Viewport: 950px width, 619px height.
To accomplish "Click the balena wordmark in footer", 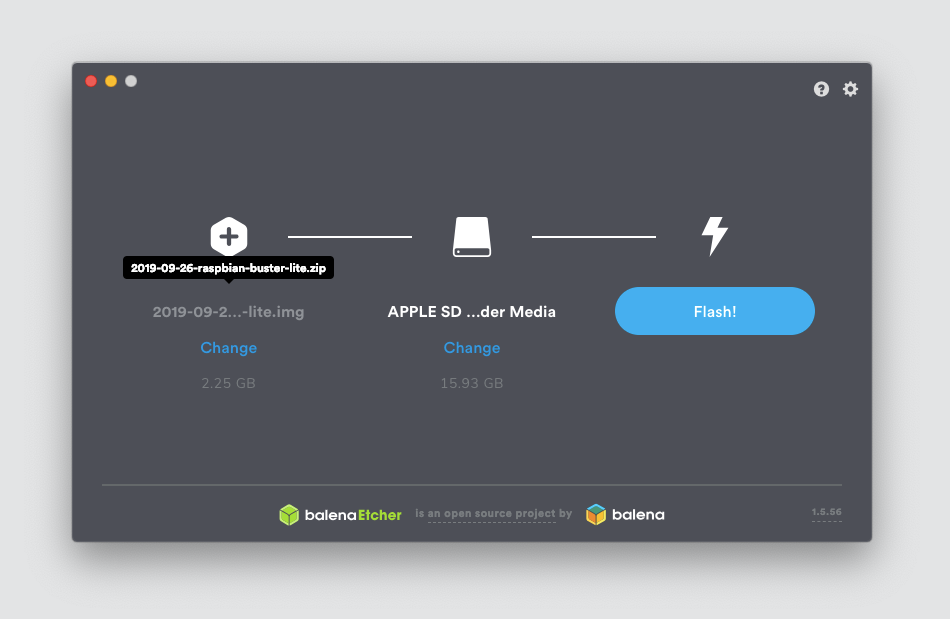I will point(638,515).
